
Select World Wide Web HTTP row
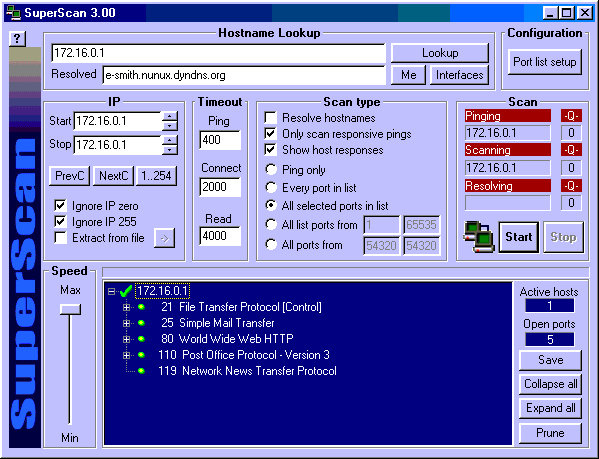coord(227,339)
